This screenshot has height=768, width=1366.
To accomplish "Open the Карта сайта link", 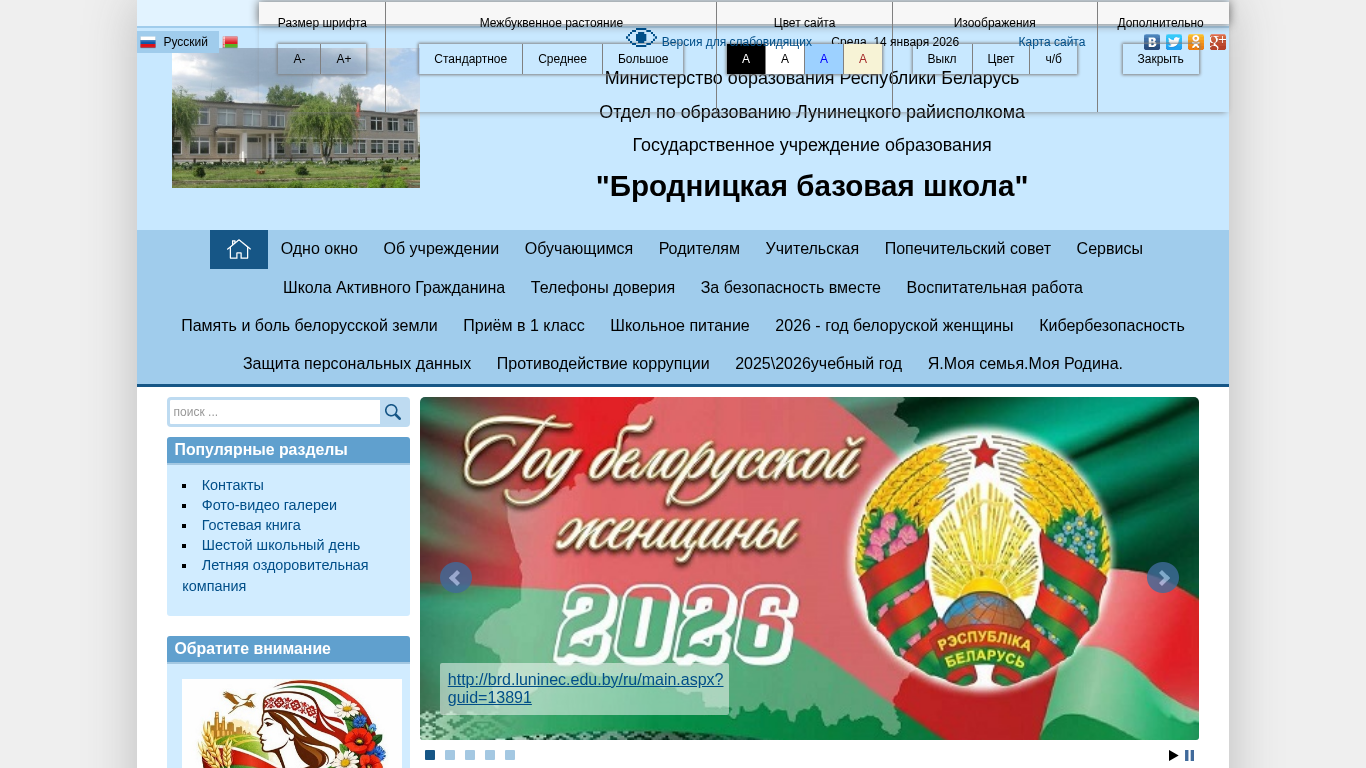I will tap(1052, 42).
